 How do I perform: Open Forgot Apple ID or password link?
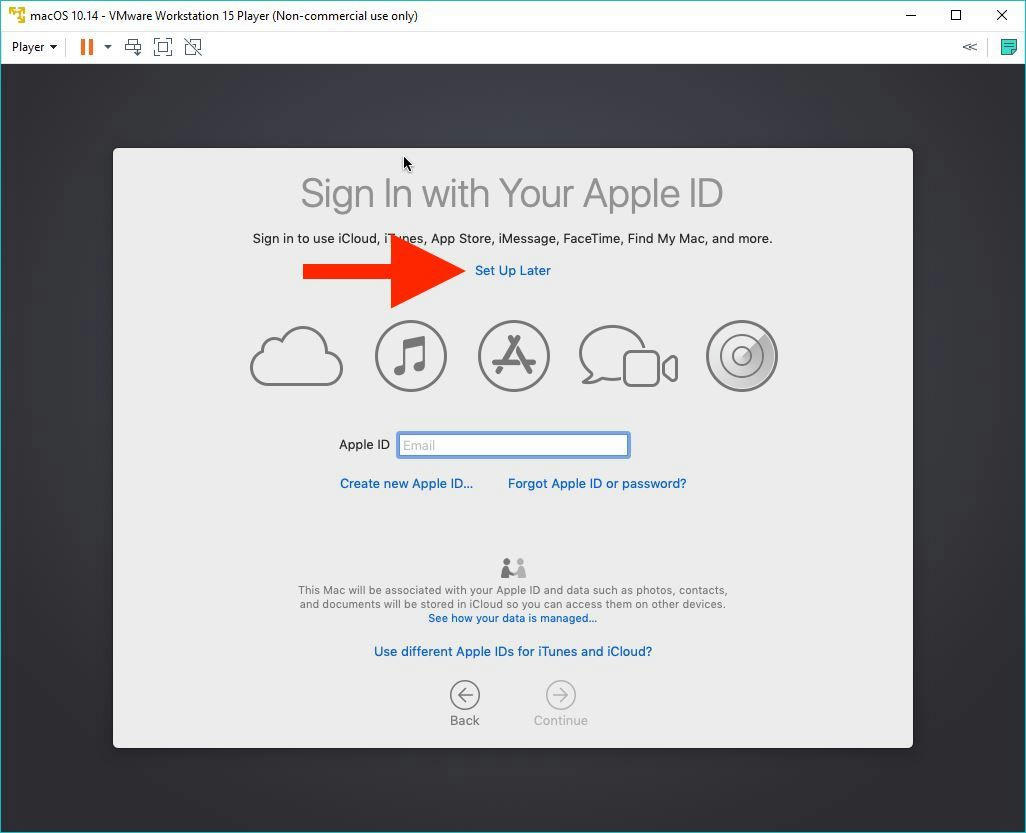pos(597,483)
